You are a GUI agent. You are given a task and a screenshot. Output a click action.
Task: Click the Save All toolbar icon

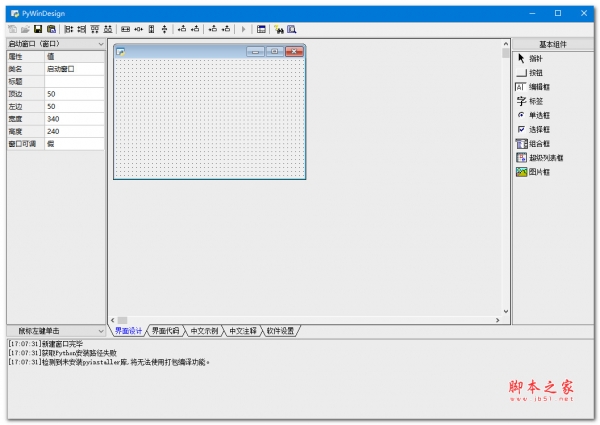click(51, 29)
